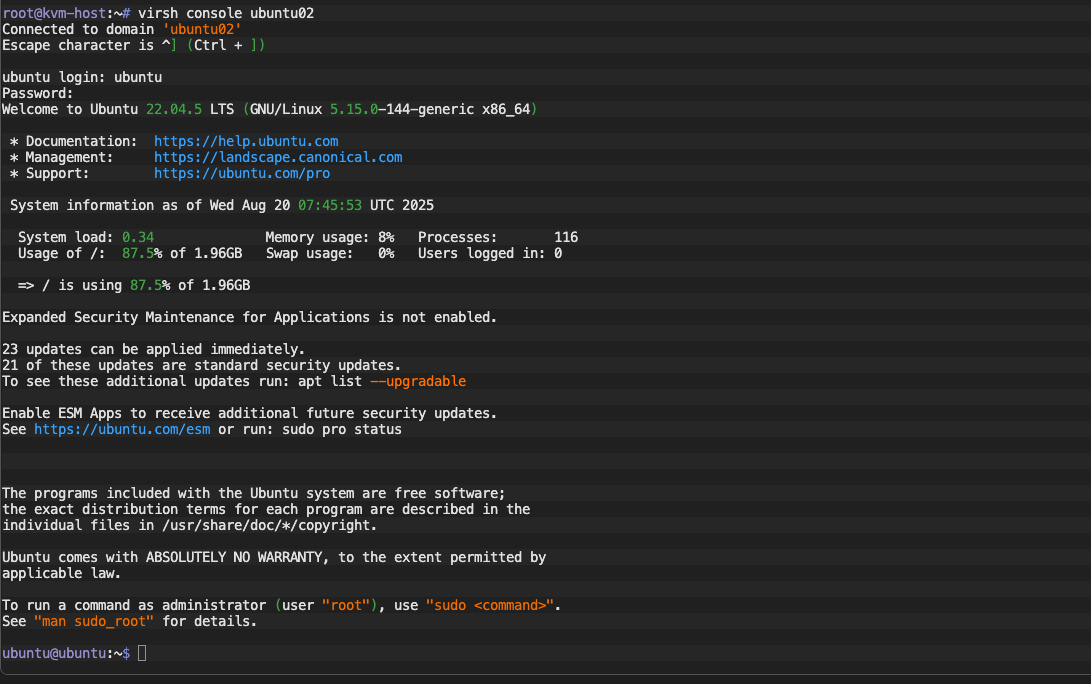Click the ubuntu@ubuntu prompt text
This screenshot has height=684, width=1091.
click(60, 653)
